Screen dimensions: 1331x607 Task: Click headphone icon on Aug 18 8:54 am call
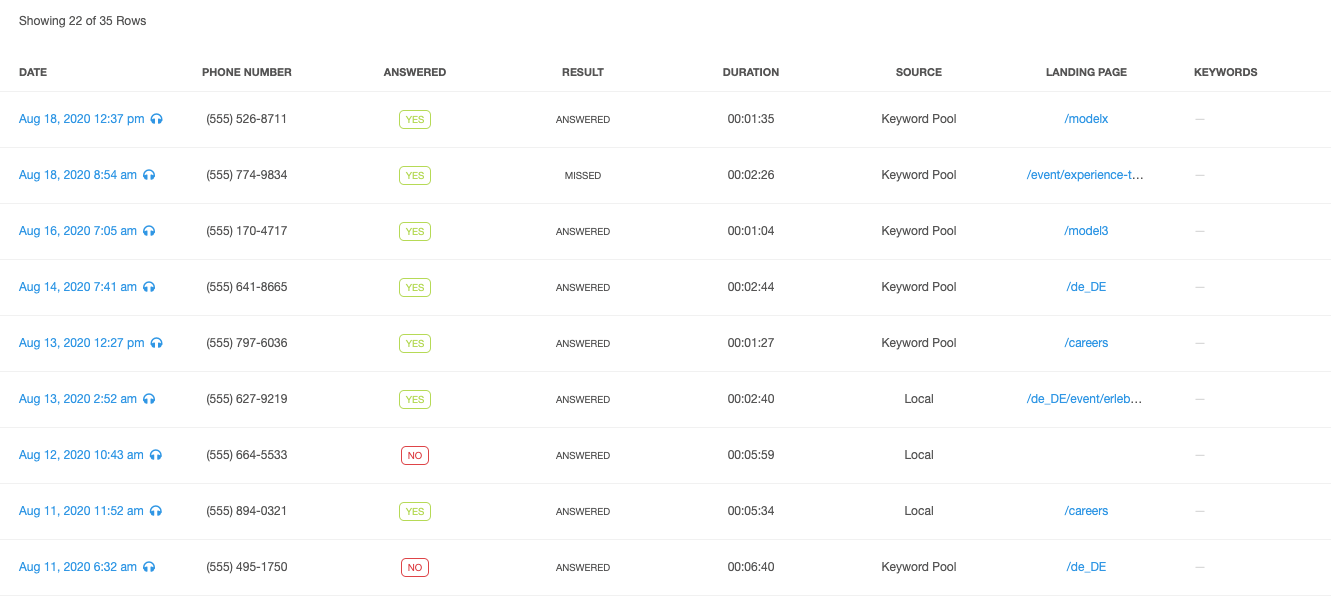[x=149, y=175]
